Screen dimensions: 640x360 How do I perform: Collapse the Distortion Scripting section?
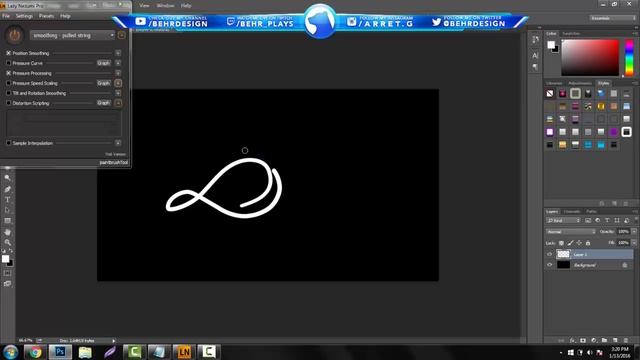[x=118, y=103]
